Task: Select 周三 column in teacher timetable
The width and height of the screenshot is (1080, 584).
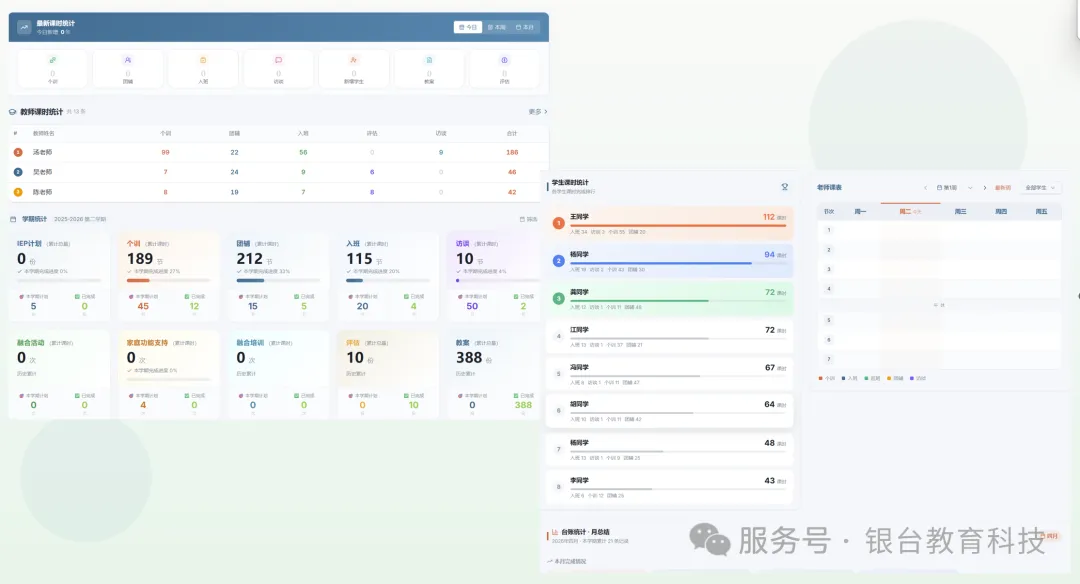Action: [960, 211]
